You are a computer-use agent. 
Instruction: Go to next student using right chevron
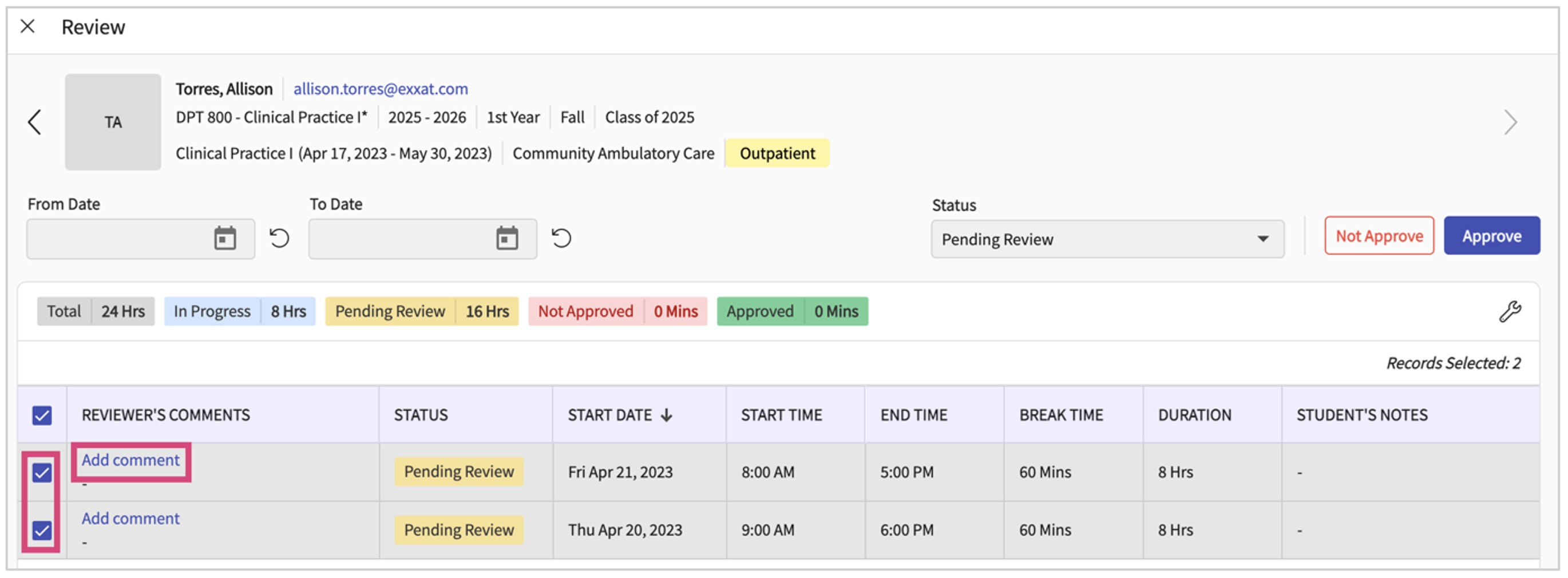pos(1510,122)
